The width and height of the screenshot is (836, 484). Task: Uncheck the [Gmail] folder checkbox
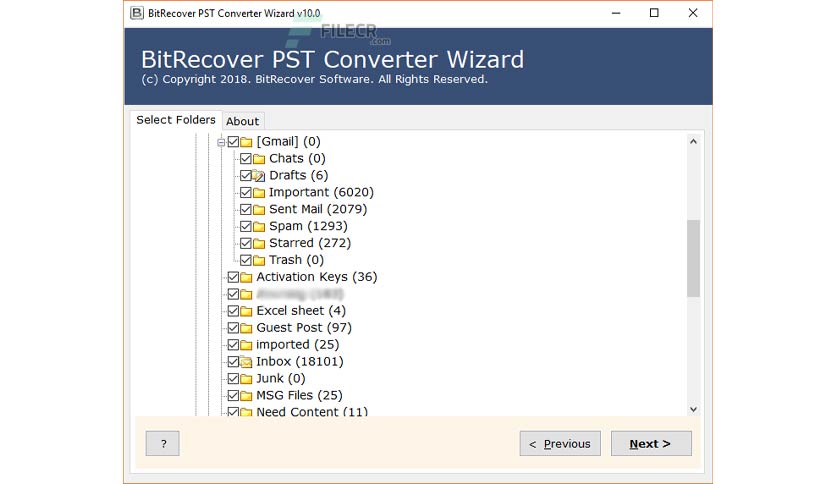(233, 142)
